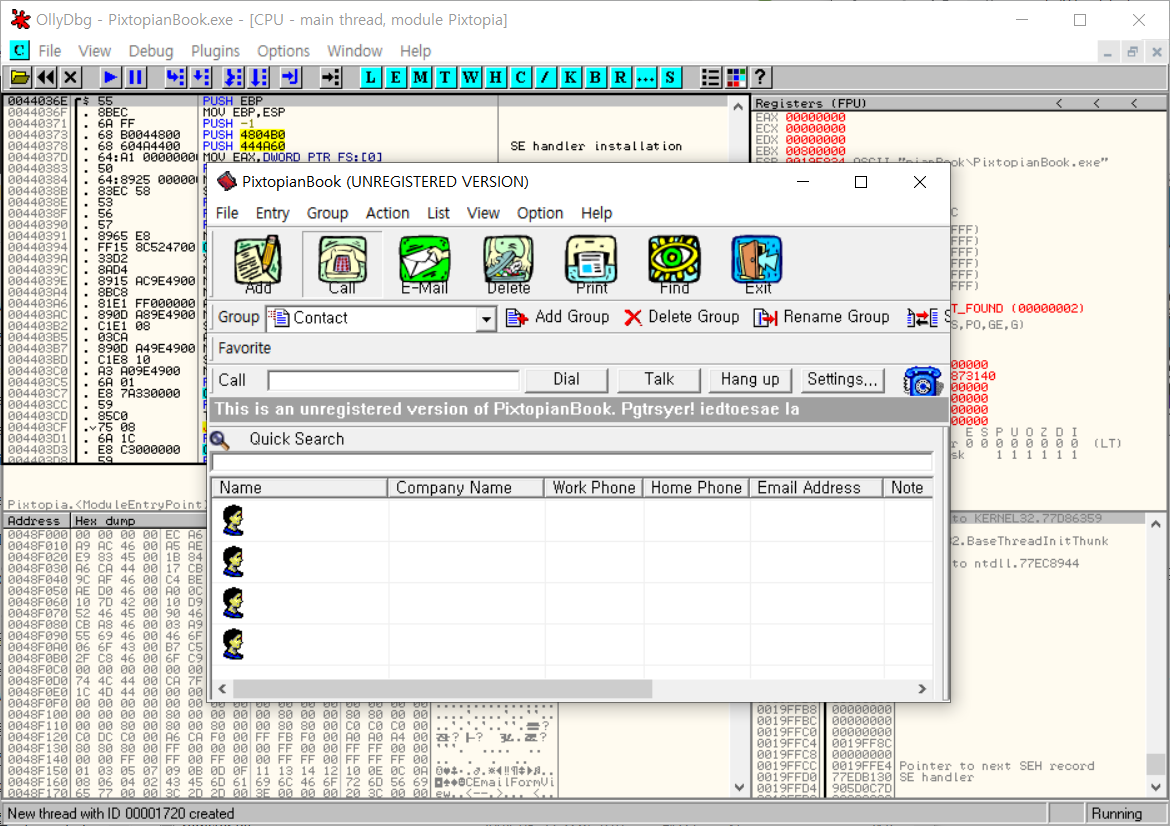Screen dimensions: 1170x826
Task: Click the Exit door icon in PixtopianBook
Action: click(757, 264)
